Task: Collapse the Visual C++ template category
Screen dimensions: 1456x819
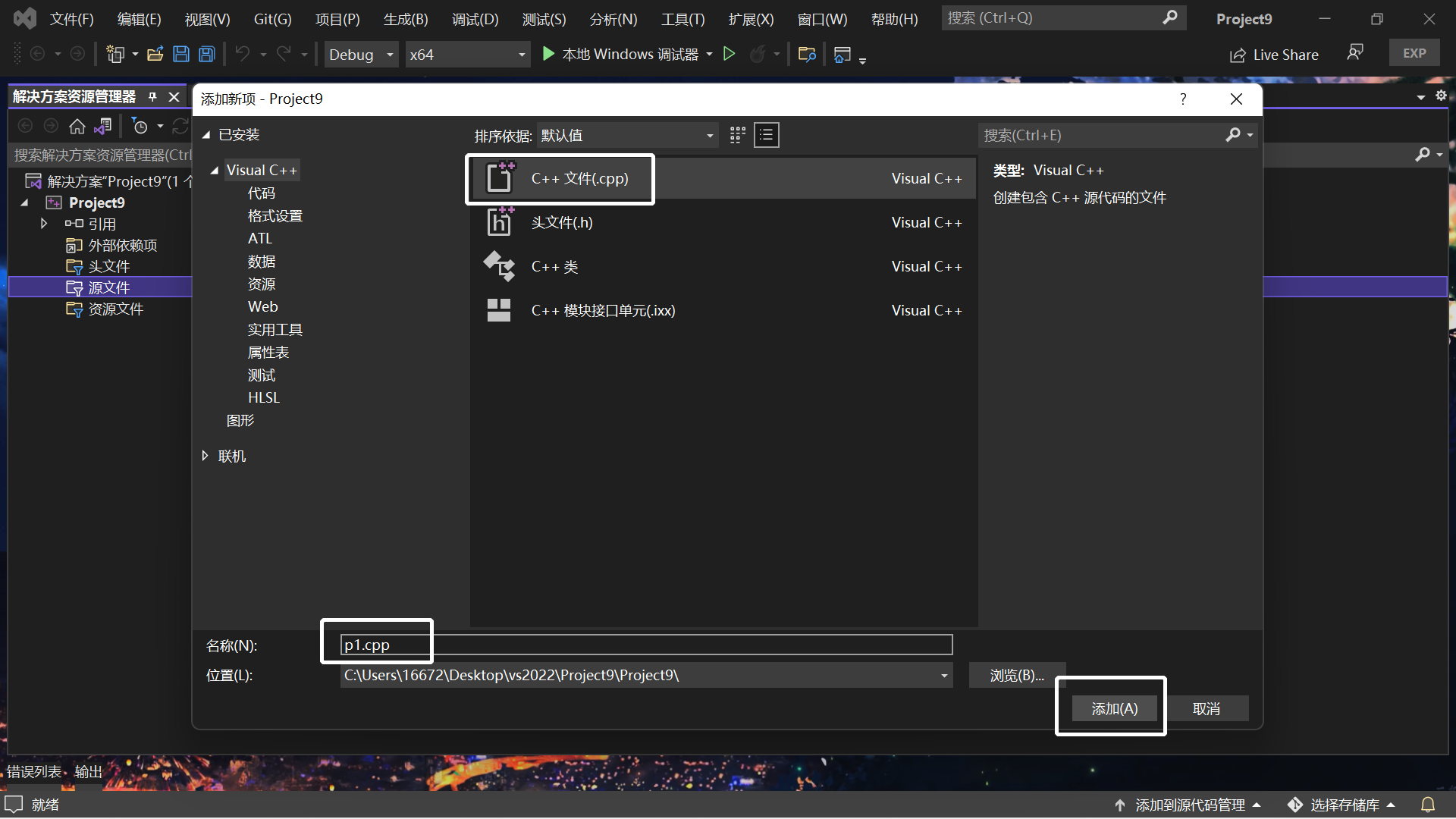Action: (x=215, y=170)
